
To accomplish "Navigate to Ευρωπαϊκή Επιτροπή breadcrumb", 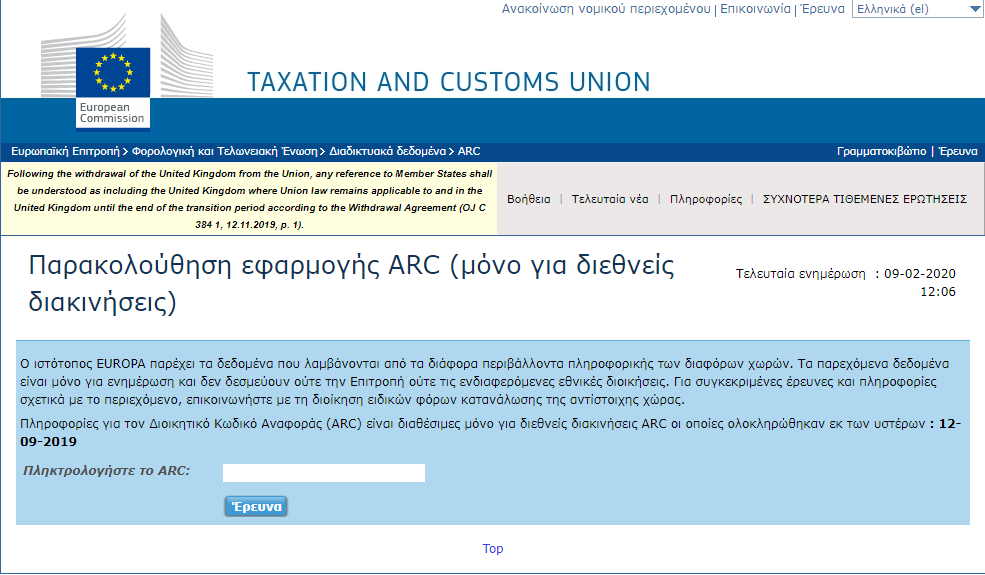I will [x=64, y=151].
